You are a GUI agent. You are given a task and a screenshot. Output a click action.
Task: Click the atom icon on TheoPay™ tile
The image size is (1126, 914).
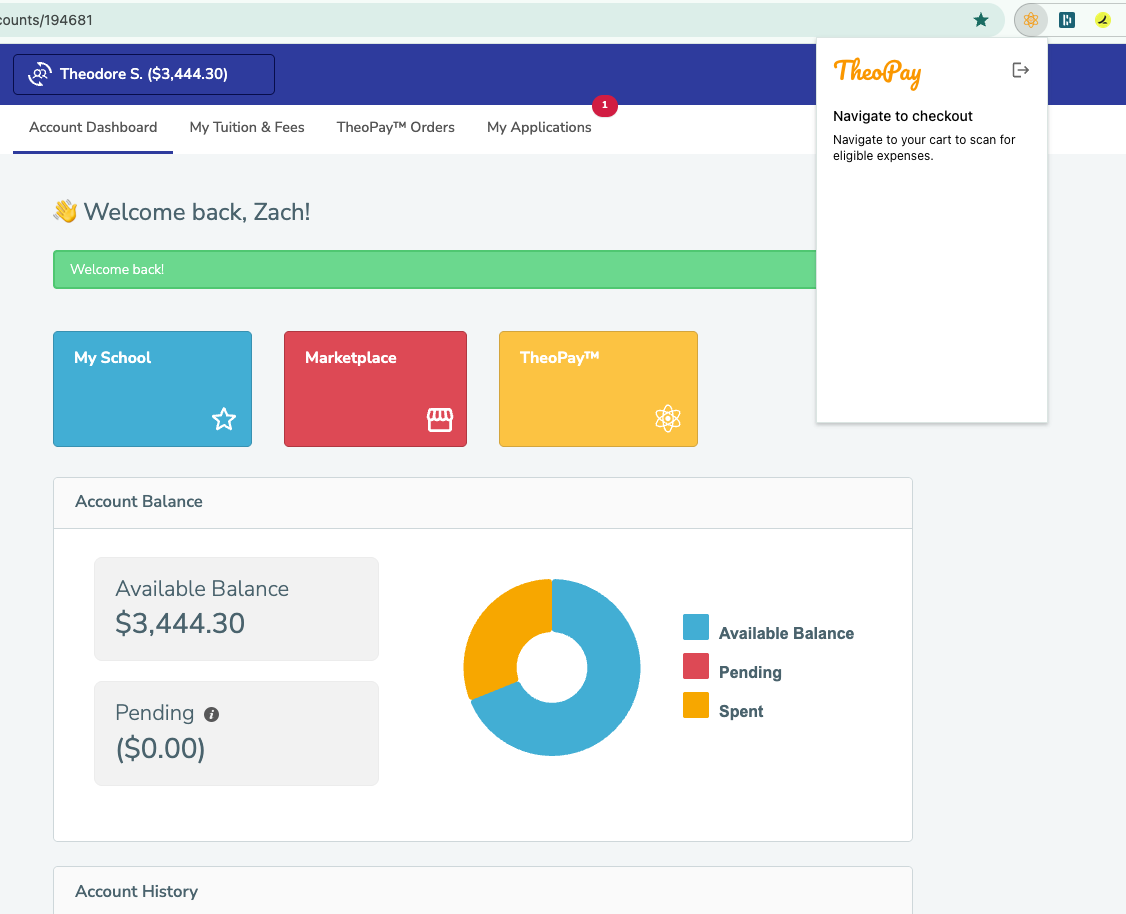[x=668, y=419]
